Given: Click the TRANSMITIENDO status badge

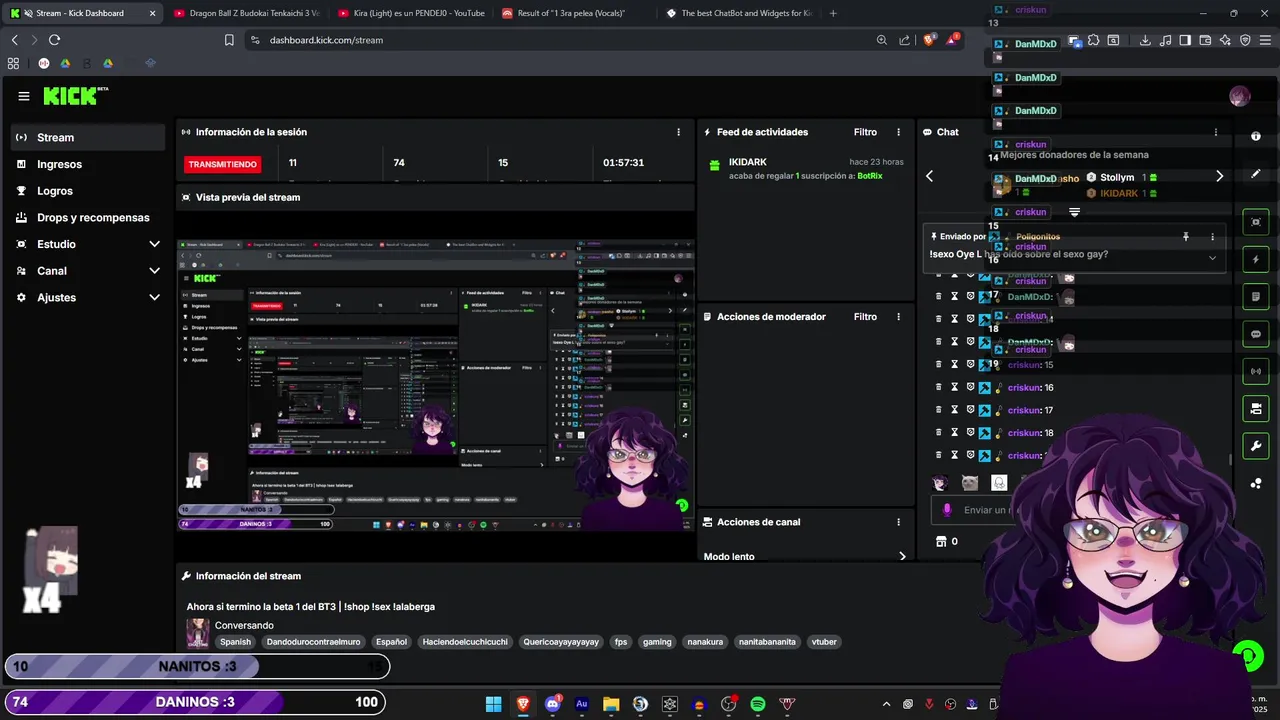Looking at the screenshot, I should pos(222,164).
